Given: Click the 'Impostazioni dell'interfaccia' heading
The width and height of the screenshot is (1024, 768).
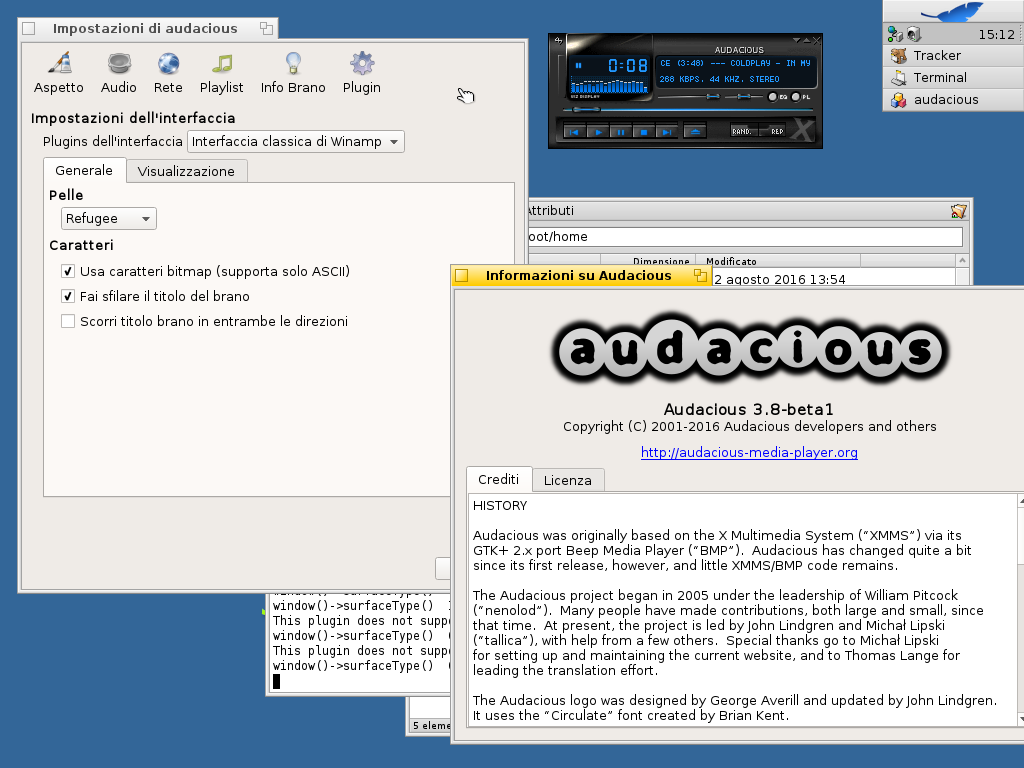Looking at the screenshot, I should [x=133, y=118].
